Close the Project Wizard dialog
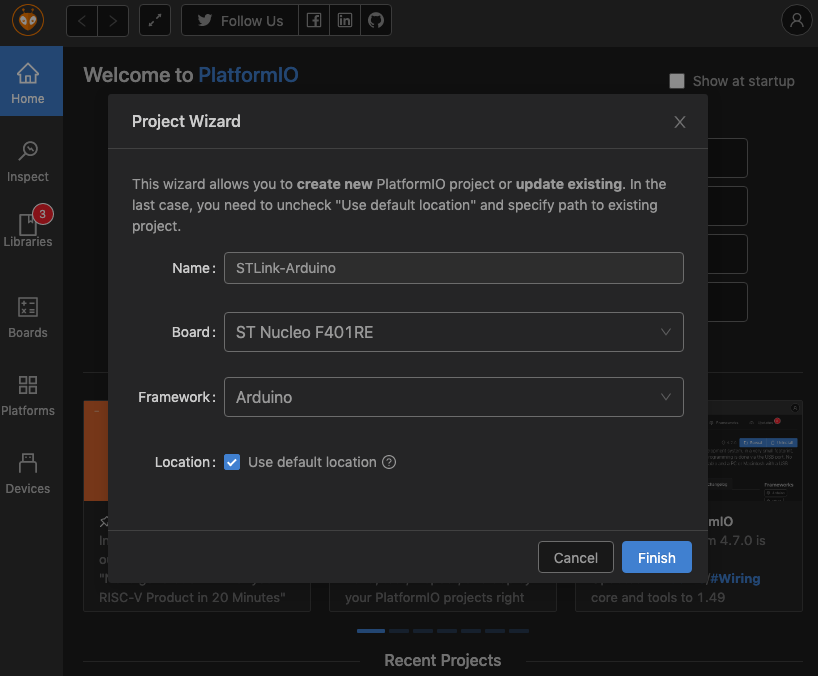The height and width of the screenshot is (676, 818). tap(679, 122)
